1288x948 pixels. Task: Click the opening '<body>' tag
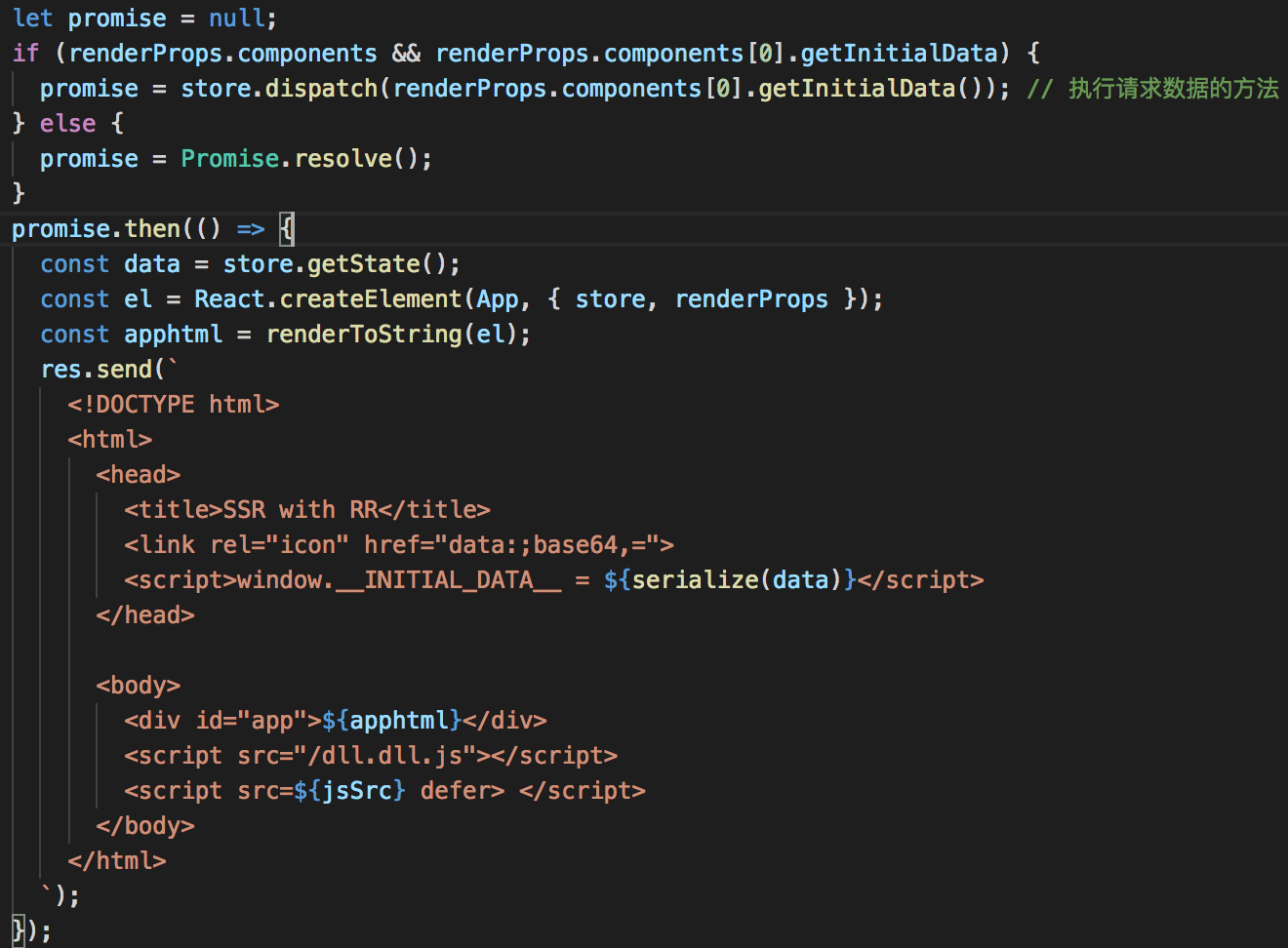139,686
